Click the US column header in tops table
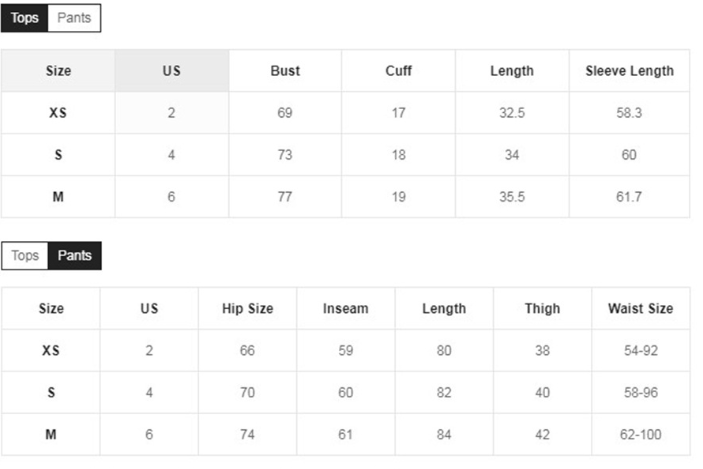703x469 pixels. click(172, 71)
